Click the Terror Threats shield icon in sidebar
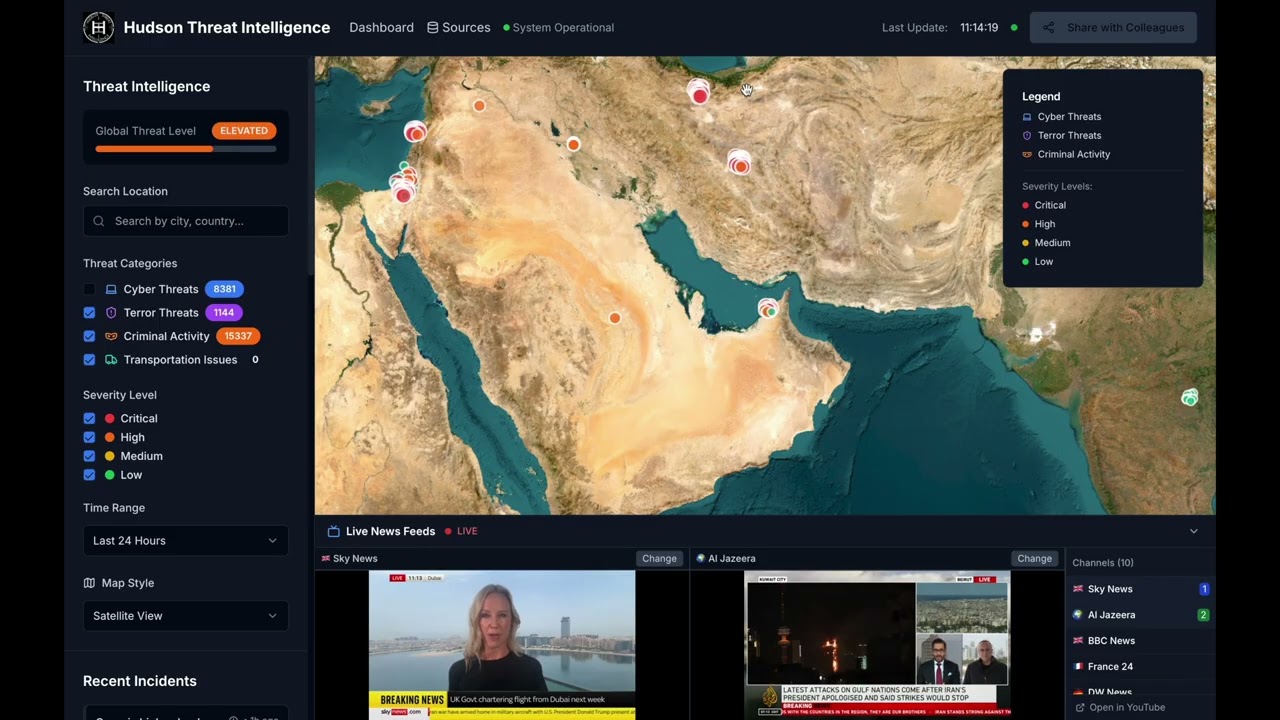Viewport: 1280px width, 720px height. [x=111, y=312]
